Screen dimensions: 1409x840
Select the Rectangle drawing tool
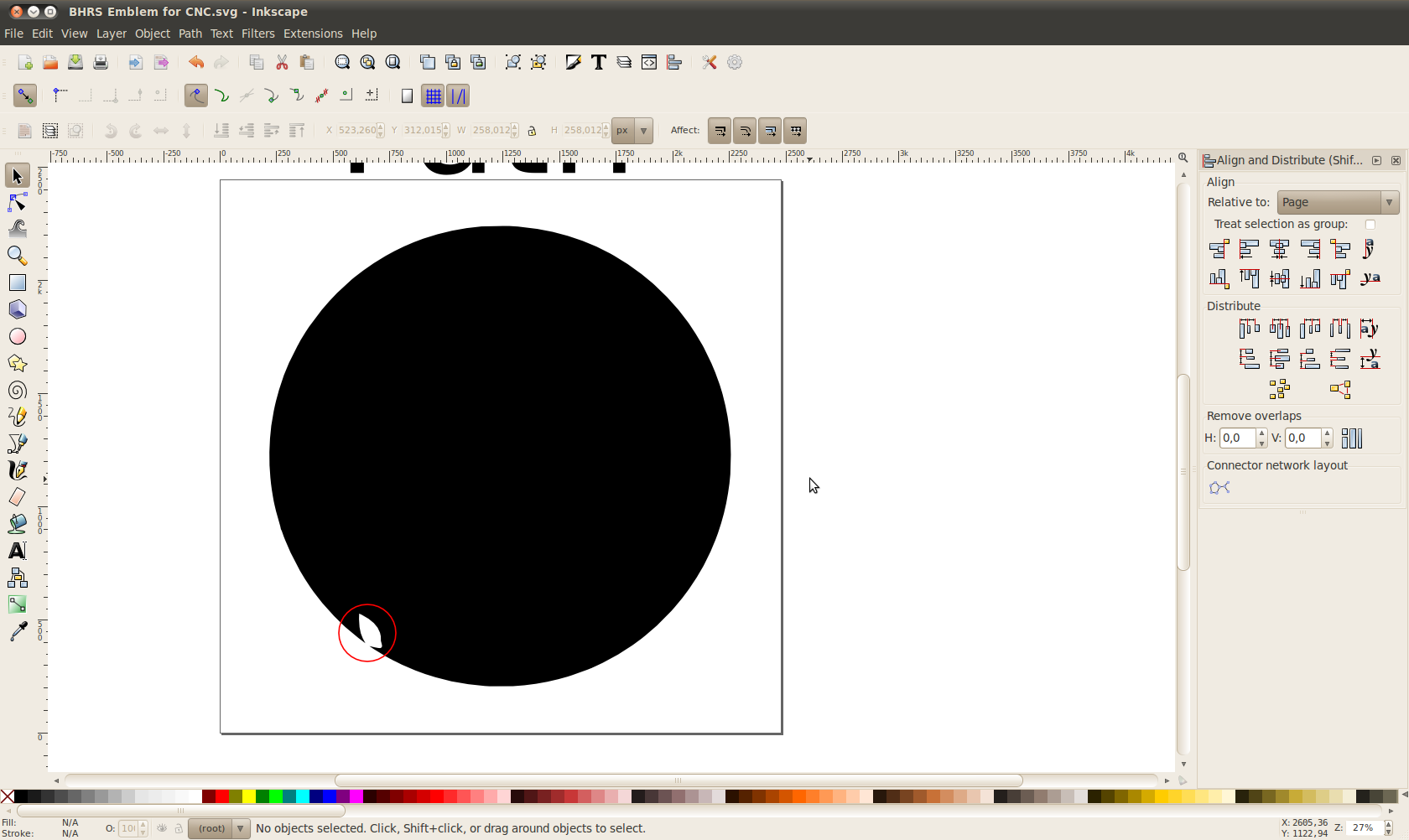(18, 283)
